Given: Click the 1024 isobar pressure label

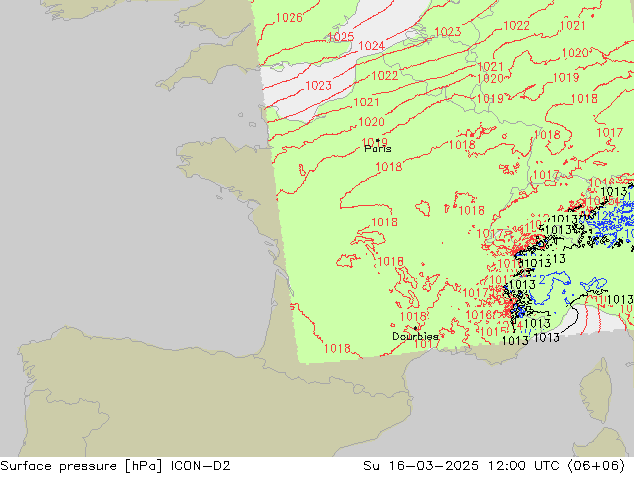Looking at the screenshot, I should click(371, 46).
